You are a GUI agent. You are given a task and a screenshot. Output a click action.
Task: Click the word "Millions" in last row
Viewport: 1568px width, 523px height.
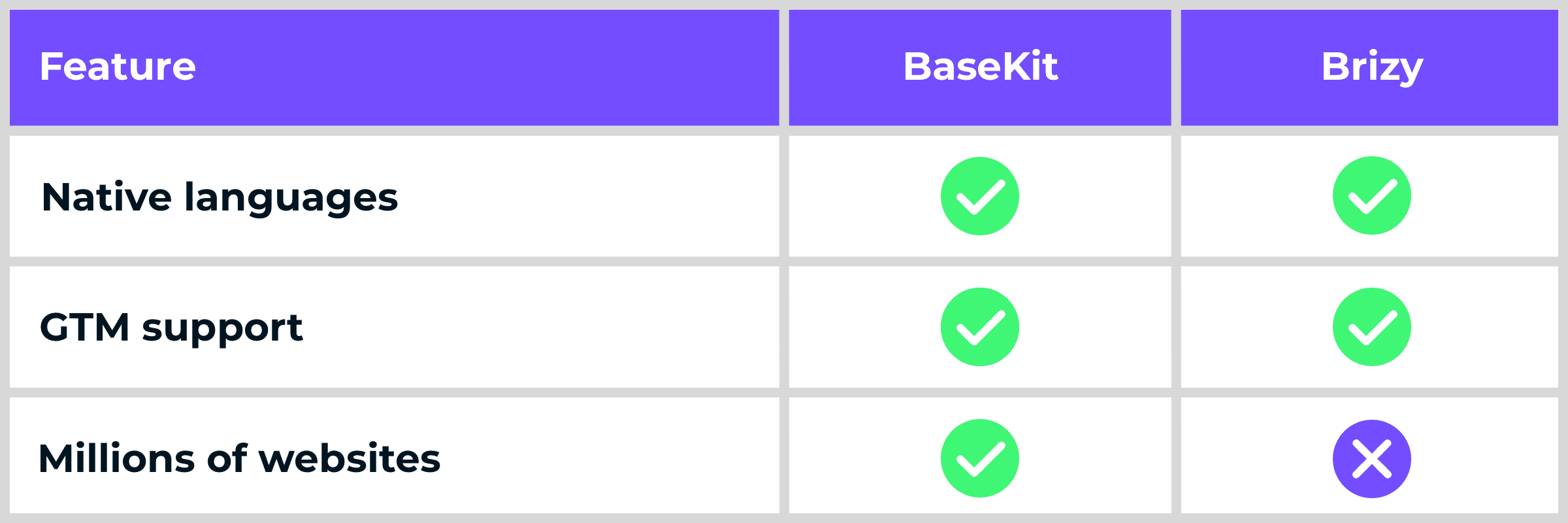[116, 458]
